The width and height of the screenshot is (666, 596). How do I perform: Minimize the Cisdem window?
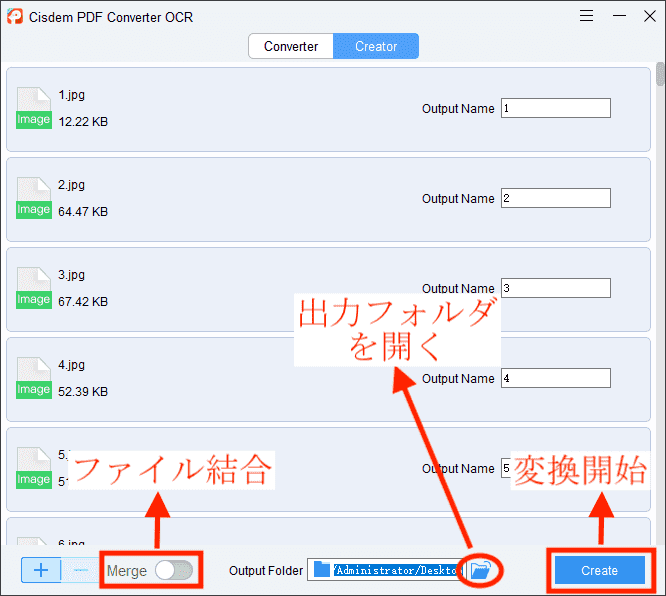coord(619,16)
